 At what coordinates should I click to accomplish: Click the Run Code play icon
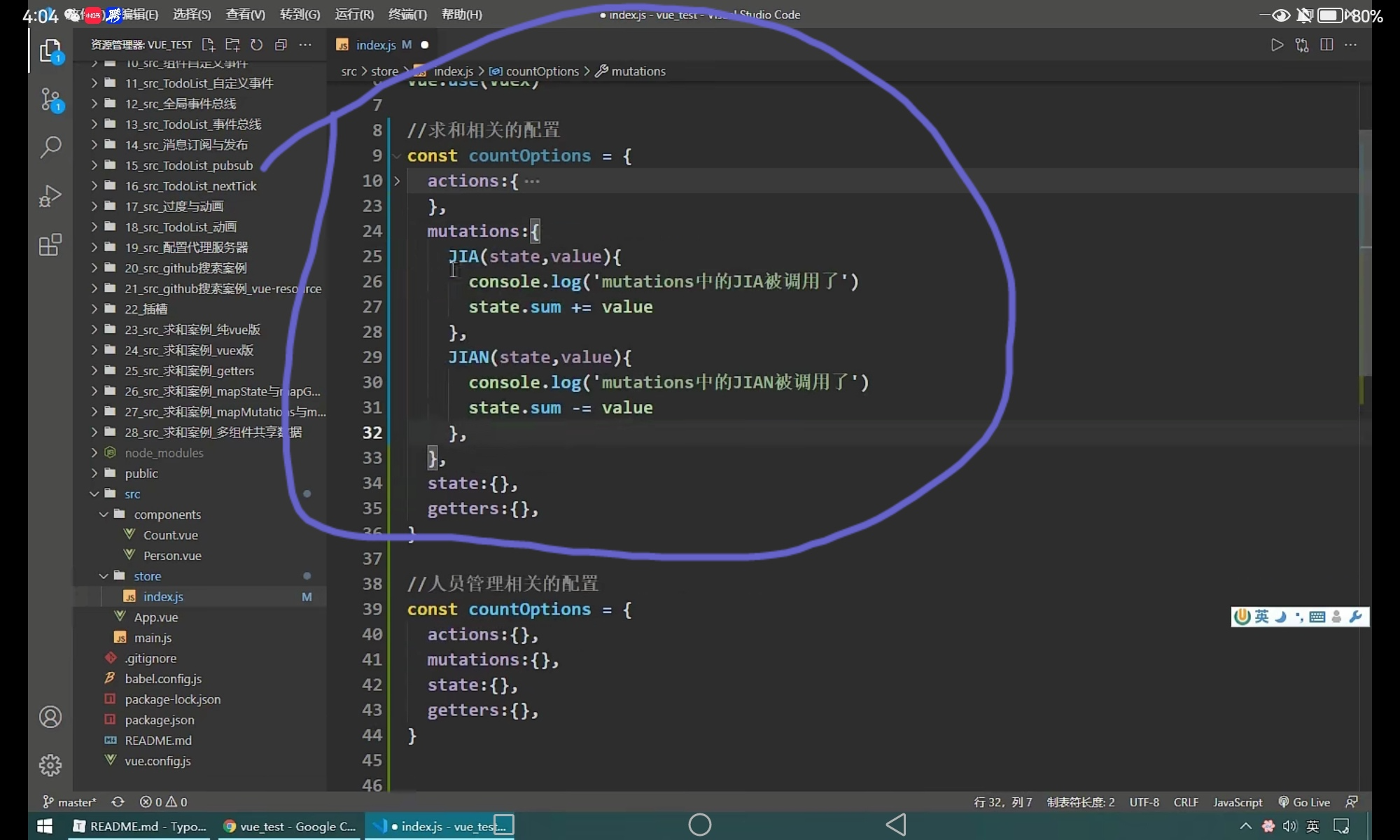1277,45
